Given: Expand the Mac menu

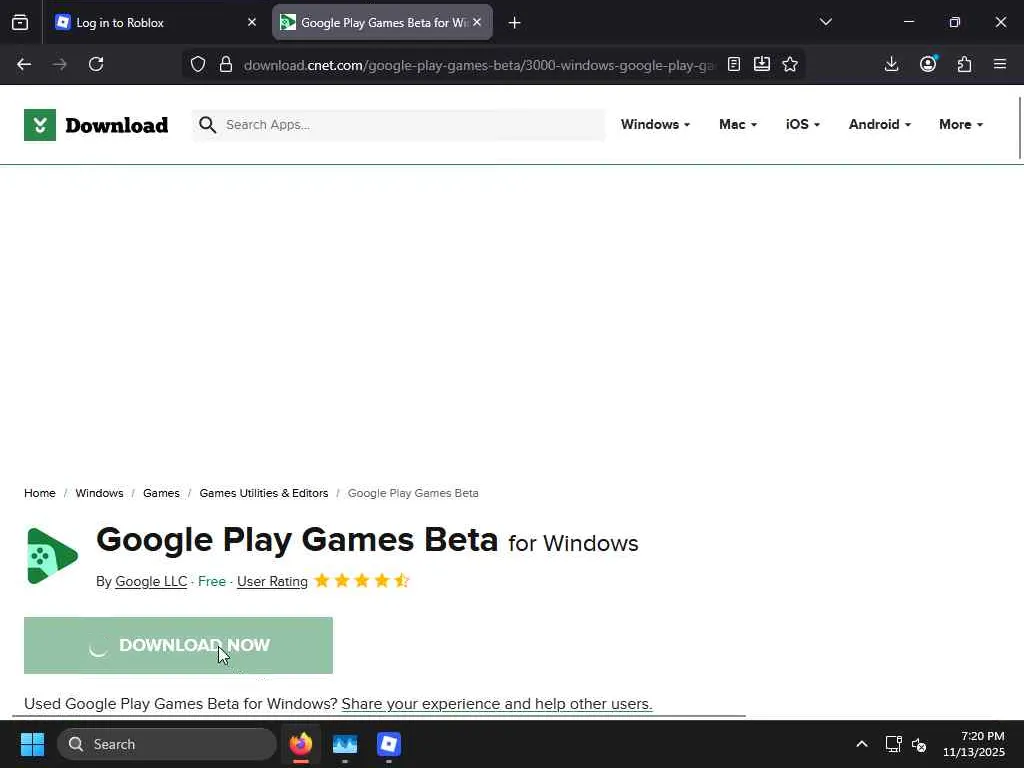Looking at the screenshot, I should [x=738, y=124].
